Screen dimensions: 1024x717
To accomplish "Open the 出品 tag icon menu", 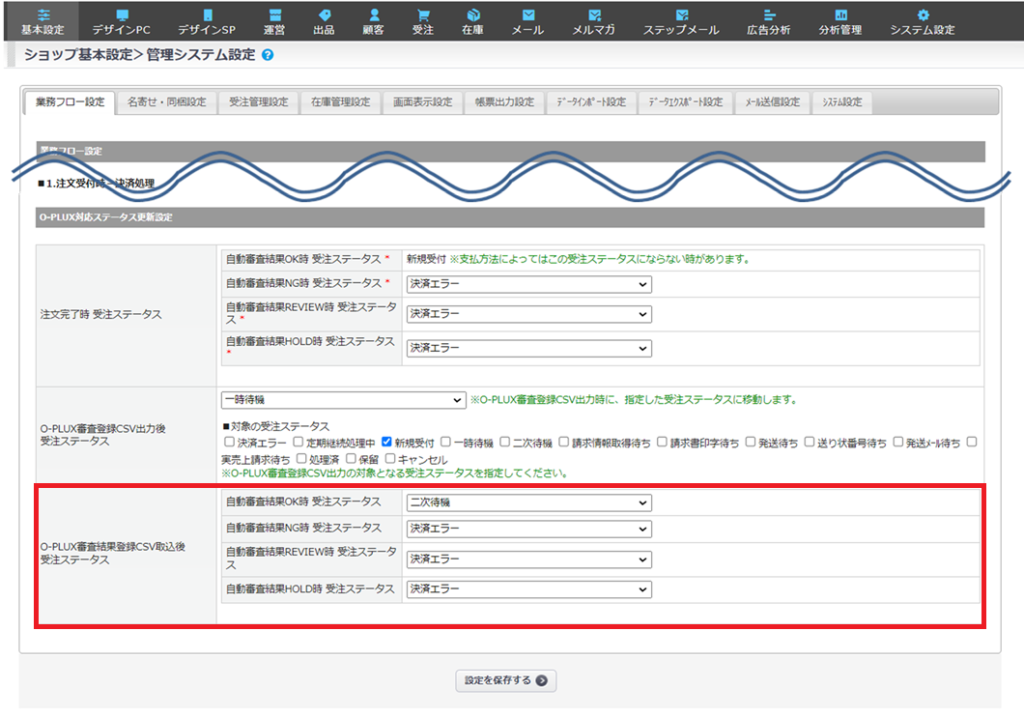I will click(x=324, y=16).
